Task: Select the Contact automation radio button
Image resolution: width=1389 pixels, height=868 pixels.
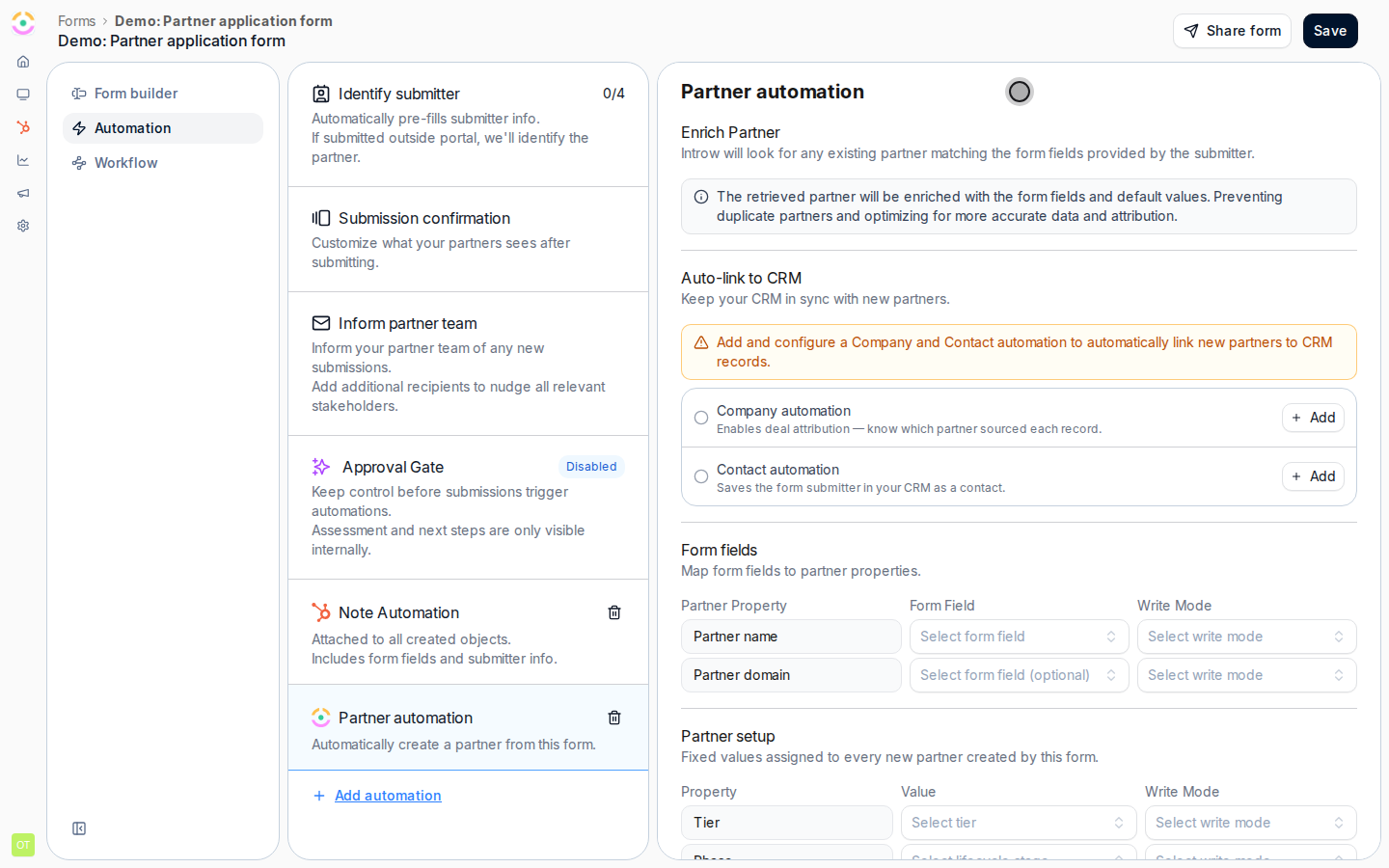Action: [x=701, y=476]
